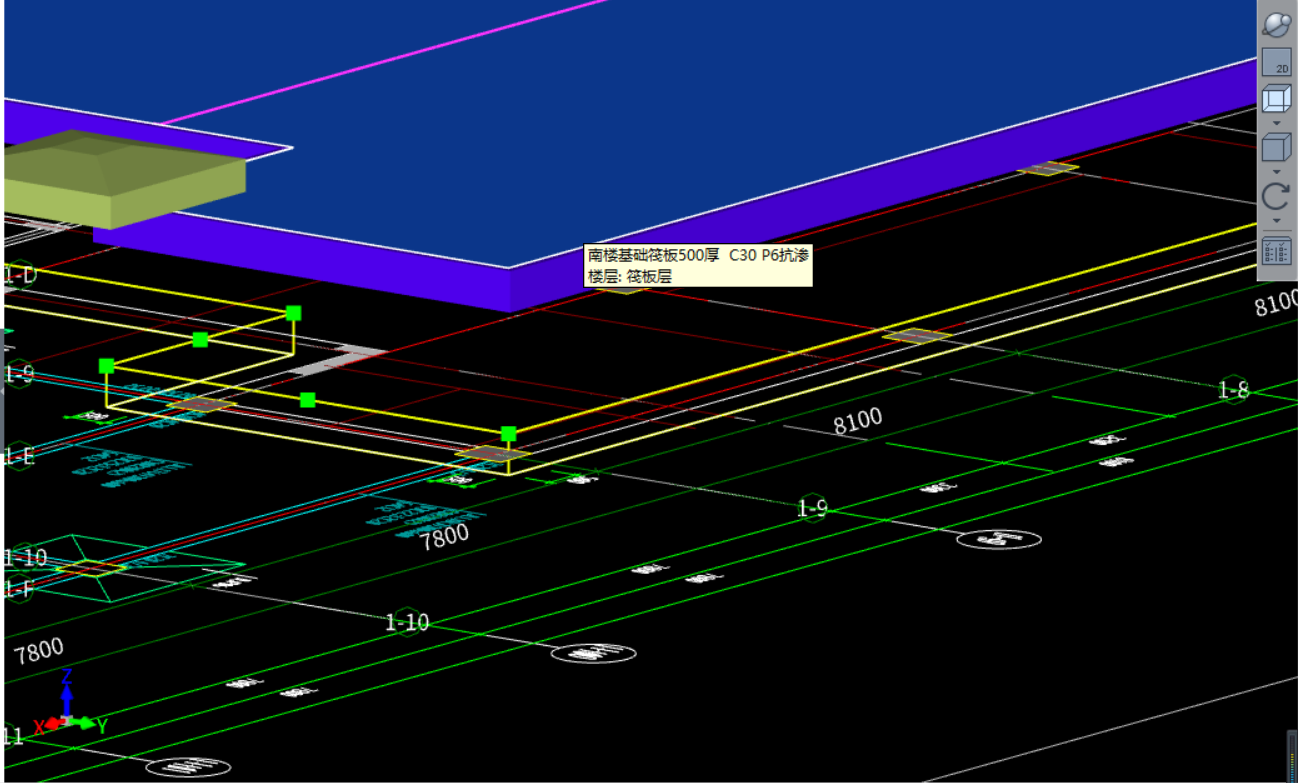Click the rotate view circular arrow
The width and height of the screenshot is (1298, 783).
click(1276, 196)
